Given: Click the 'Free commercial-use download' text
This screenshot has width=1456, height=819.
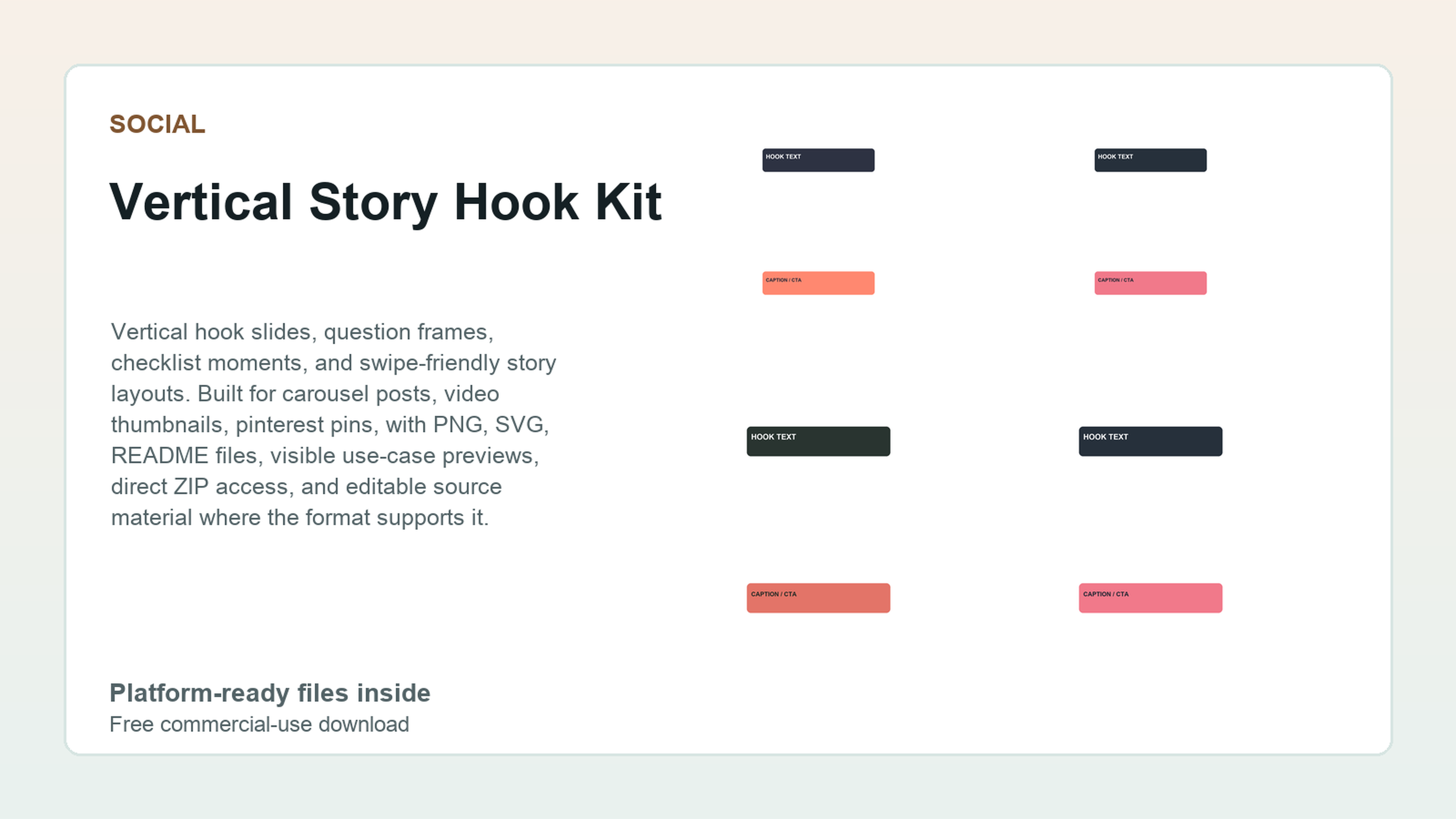Looking at the screenshot, I should (x=259, y=724).
